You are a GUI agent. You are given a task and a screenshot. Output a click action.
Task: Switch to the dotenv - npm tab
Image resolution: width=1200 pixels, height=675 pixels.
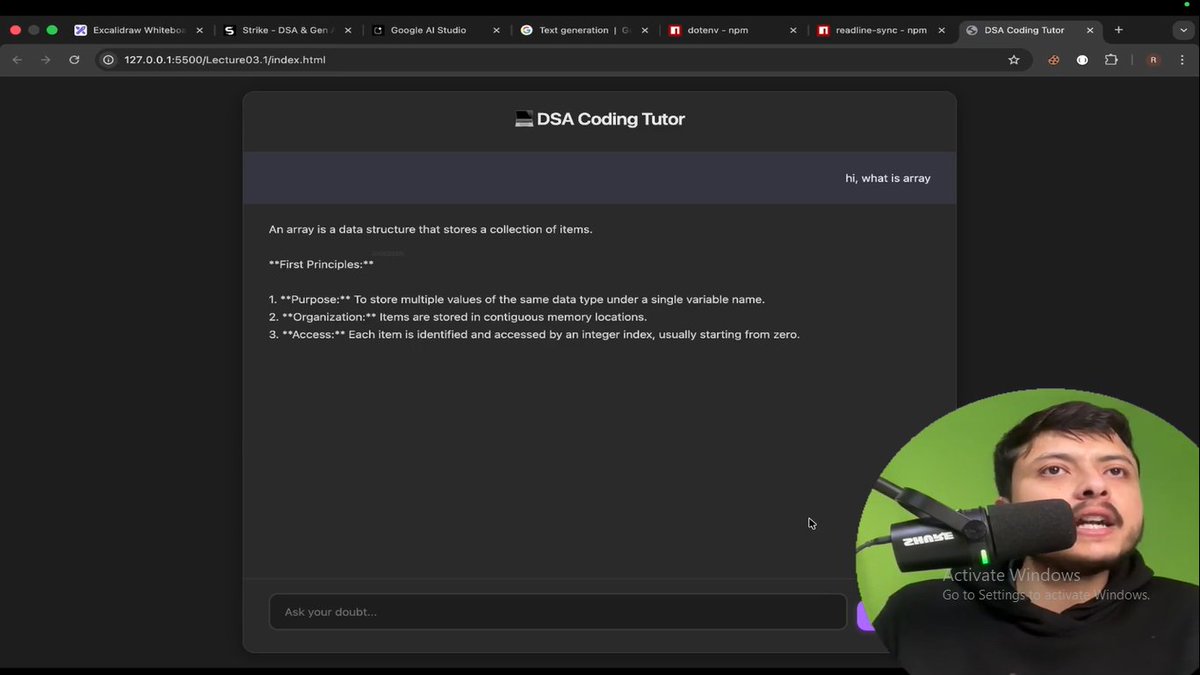point(732,30)
